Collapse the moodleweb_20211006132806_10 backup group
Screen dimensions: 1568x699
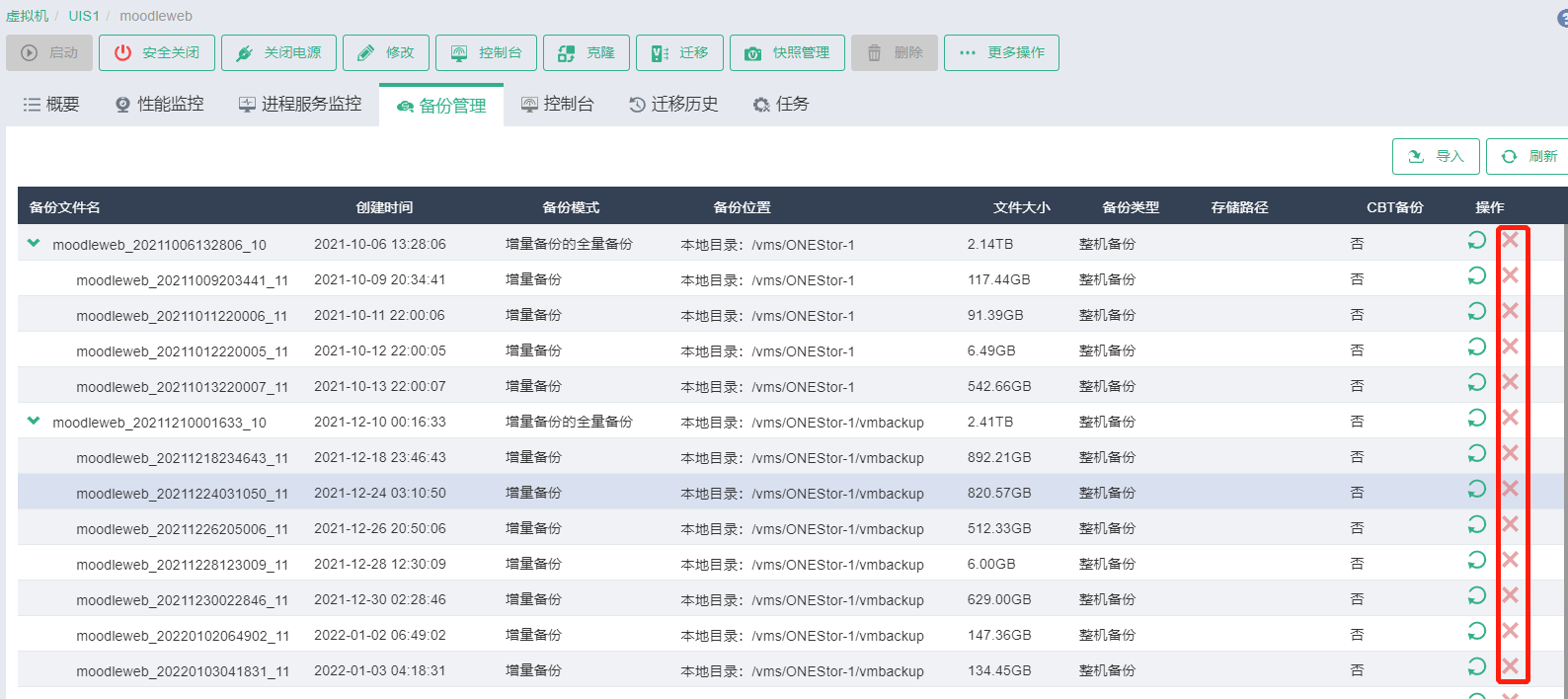tap(34, 243)
